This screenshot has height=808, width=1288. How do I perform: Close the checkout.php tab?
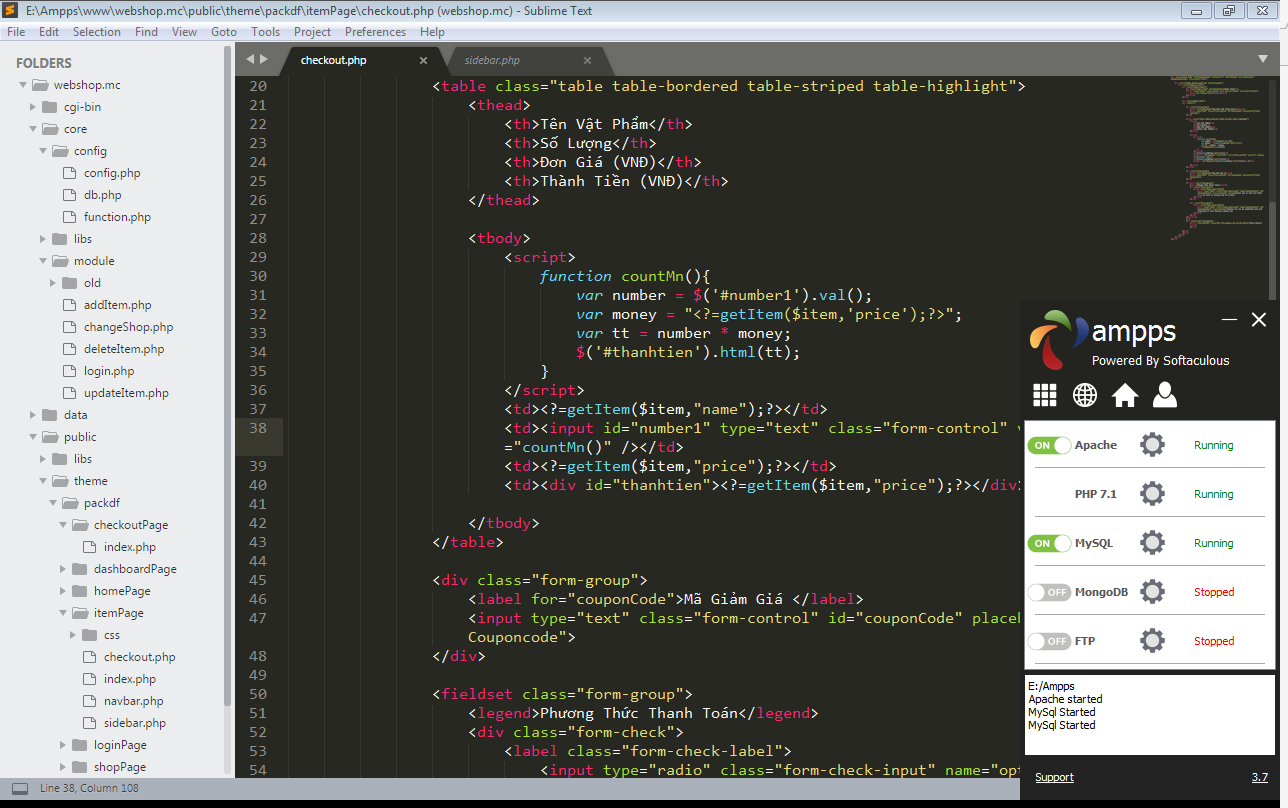pos(423,61)
